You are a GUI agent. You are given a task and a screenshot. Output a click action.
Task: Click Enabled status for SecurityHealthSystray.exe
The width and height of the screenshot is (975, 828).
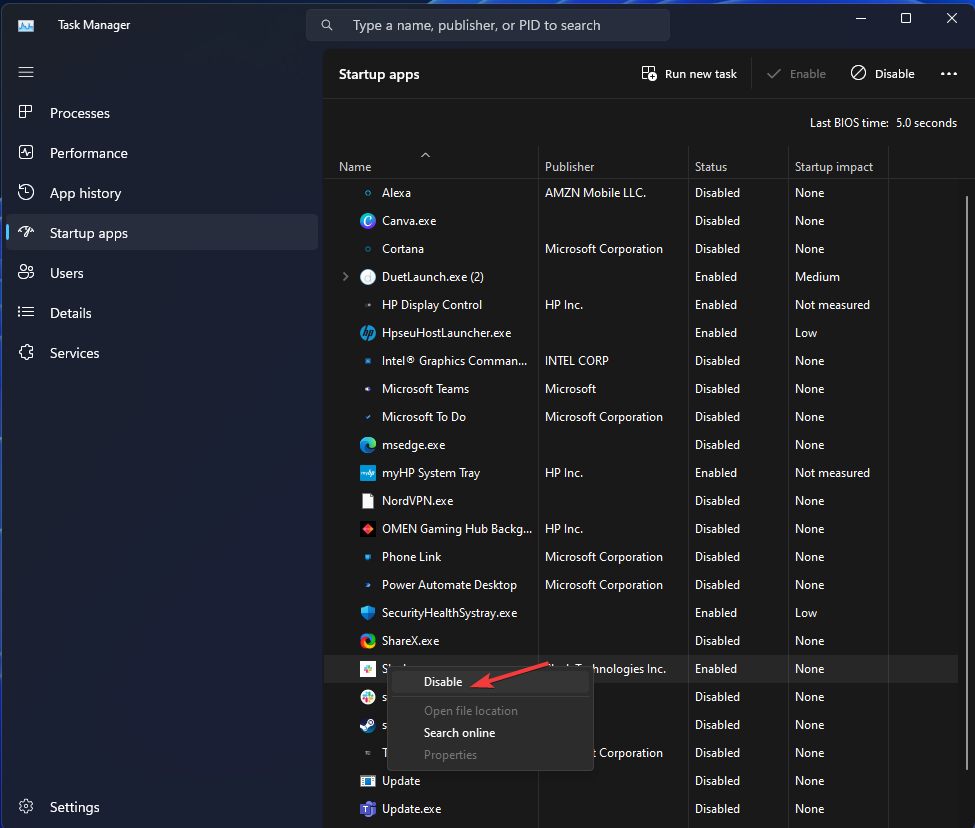coord(716,613)
